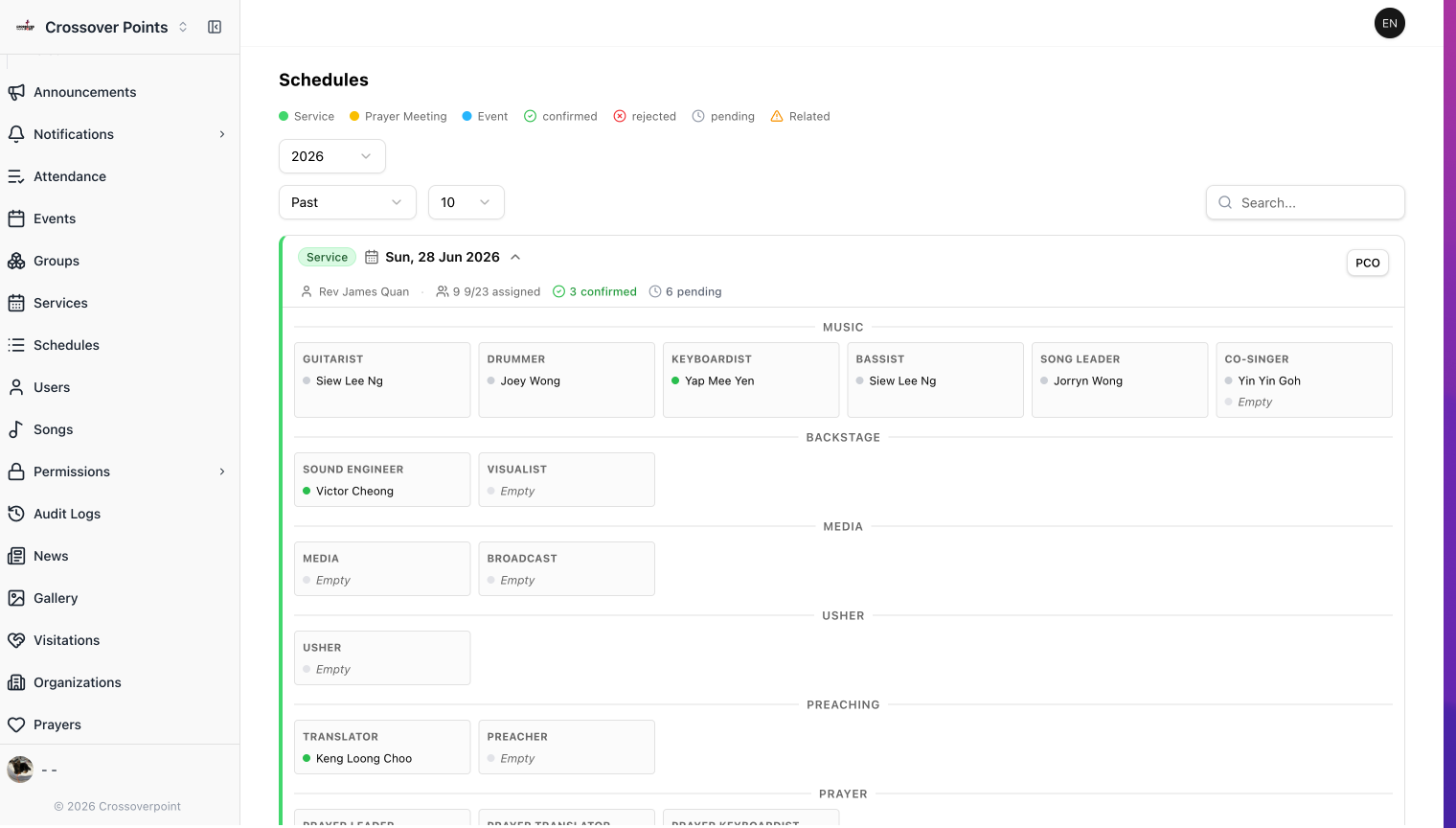Viewport: 1456px width, 828px height.
Task: Open Attendance list-check icon
Action: click(16, 176)
